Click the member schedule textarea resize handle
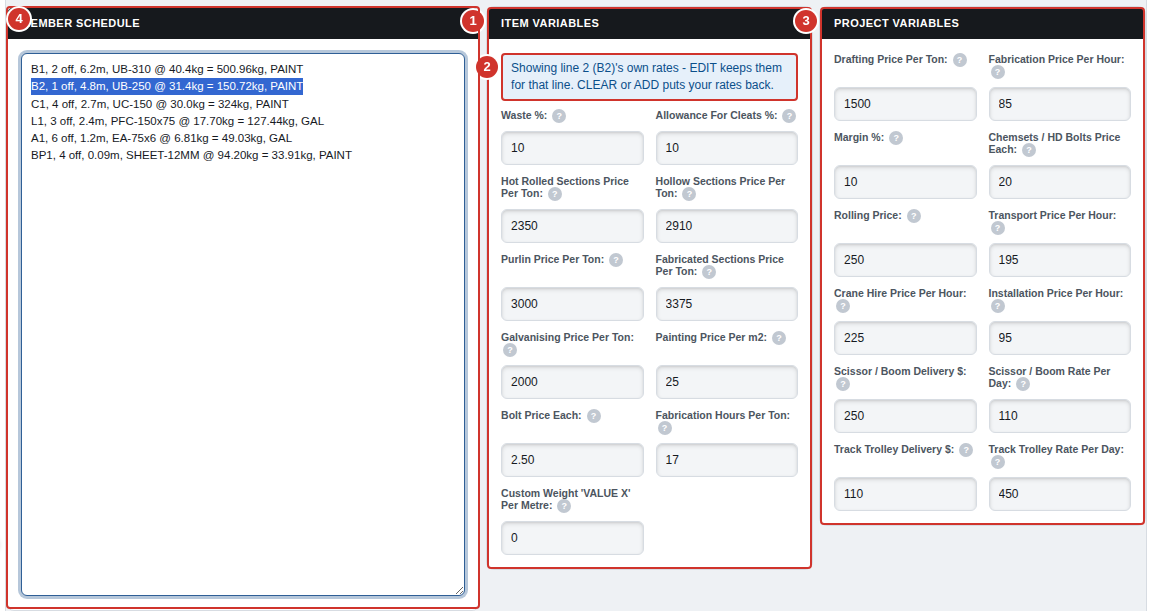The image size is (1152, 611). click(459, 590)
